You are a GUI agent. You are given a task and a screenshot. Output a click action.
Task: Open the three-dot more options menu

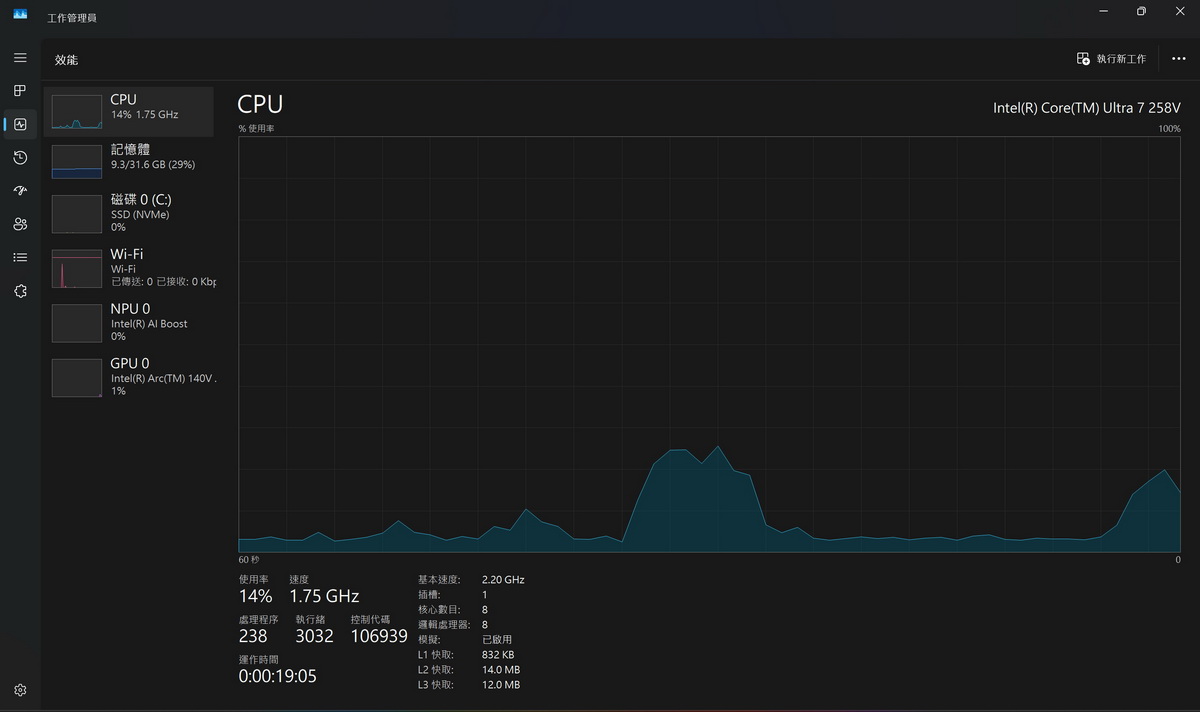pos(1178,59)
